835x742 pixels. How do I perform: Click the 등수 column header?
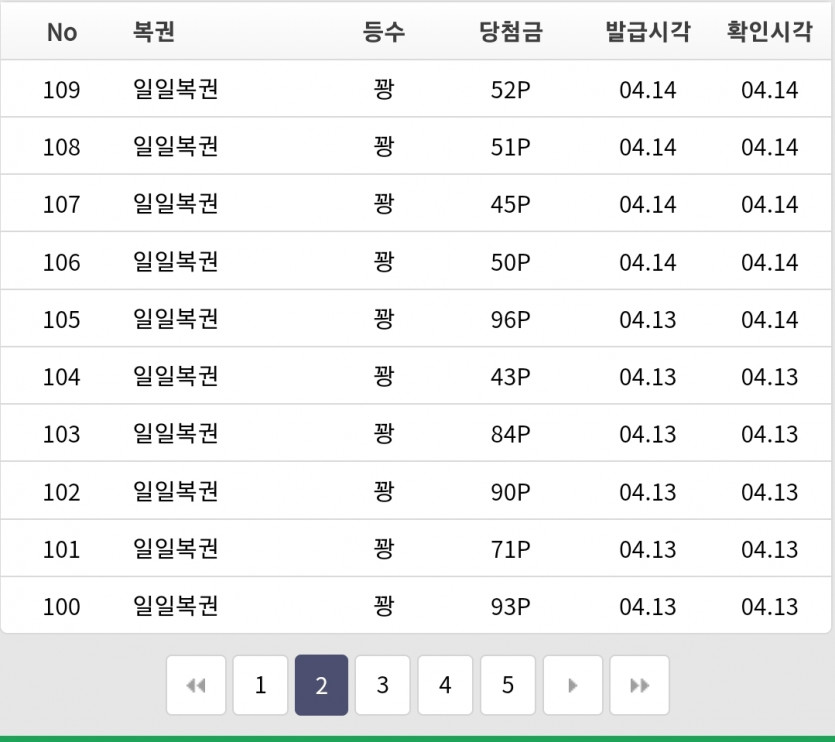tap(383, 31)
